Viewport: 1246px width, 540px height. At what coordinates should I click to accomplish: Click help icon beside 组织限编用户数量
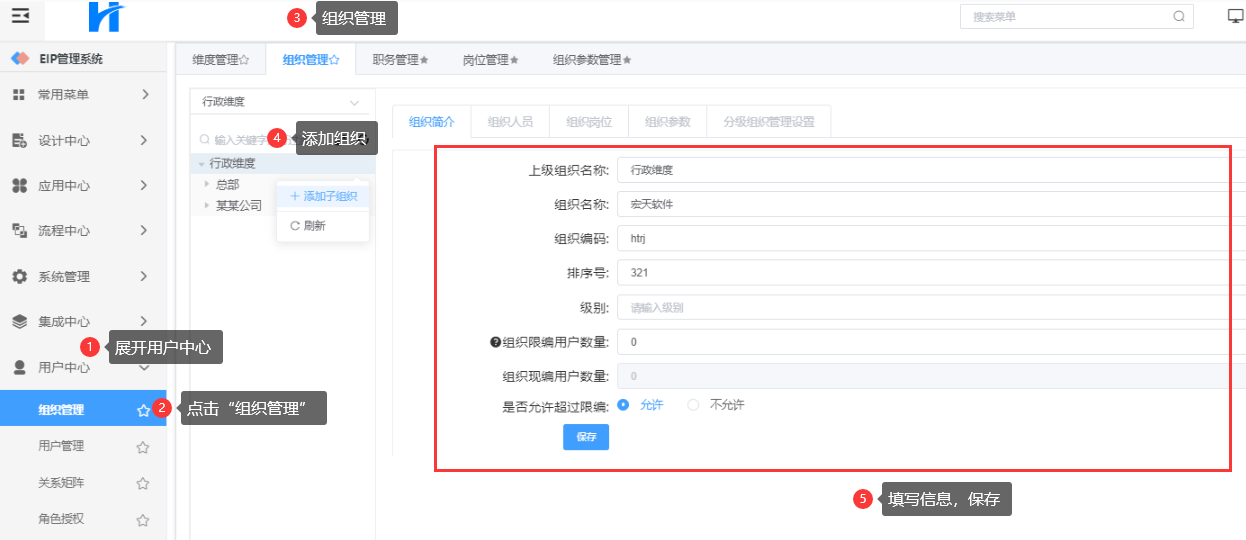point(495,342)
